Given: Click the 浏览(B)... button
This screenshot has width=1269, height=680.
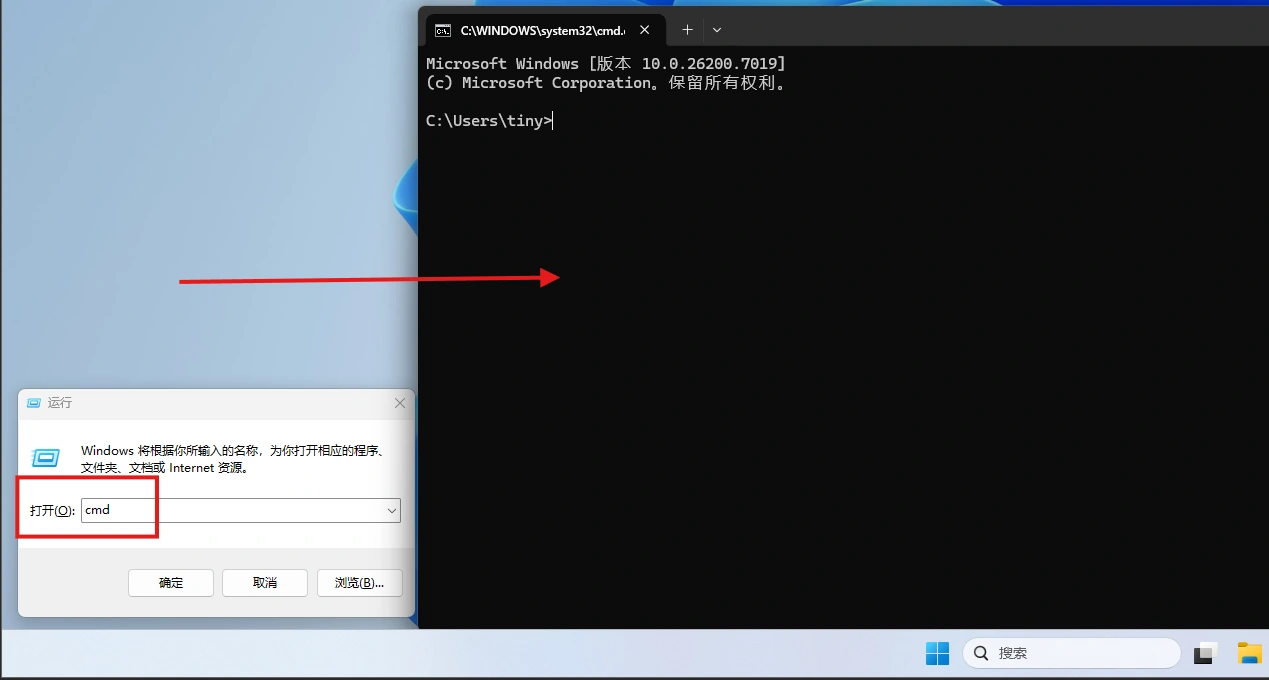Looking at the screenshot, I should 359,583.
